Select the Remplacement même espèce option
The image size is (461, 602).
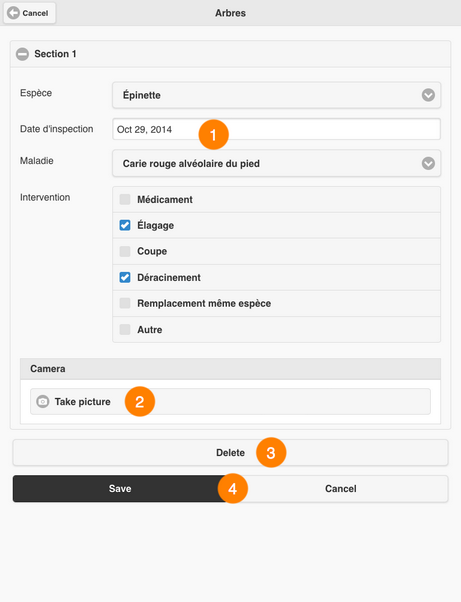pos(276,303)
